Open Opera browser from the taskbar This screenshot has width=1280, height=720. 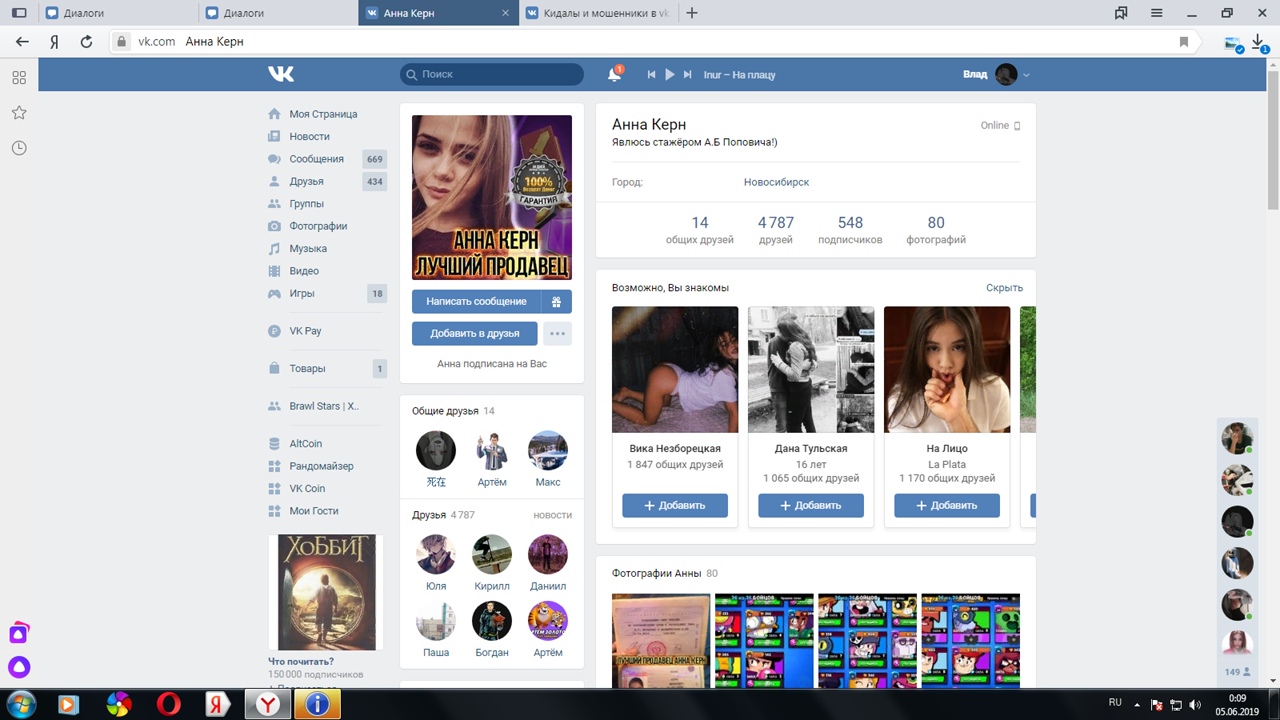[x=169, y=704]
